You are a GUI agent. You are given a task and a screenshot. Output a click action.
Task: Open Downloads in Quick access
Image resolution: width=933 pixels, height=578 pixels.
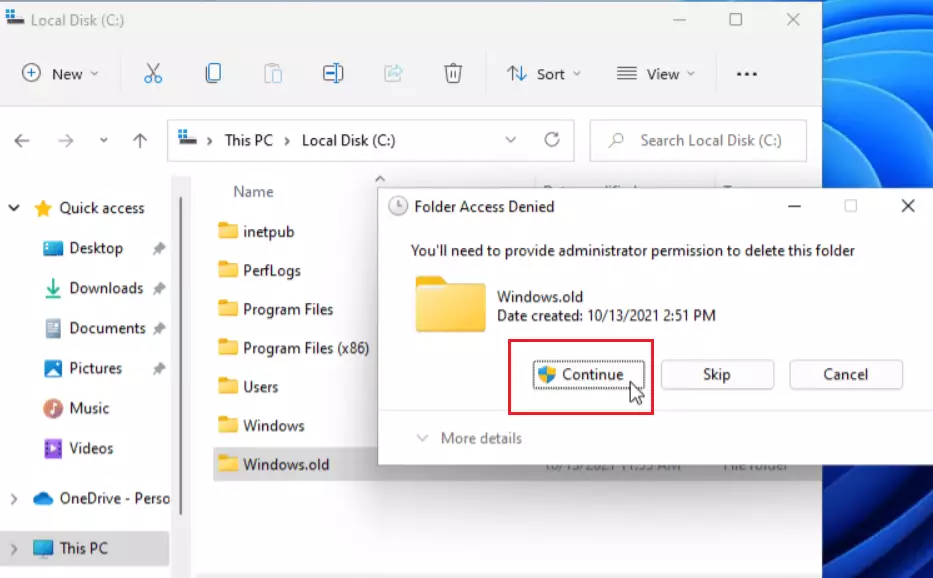[106, 288]
